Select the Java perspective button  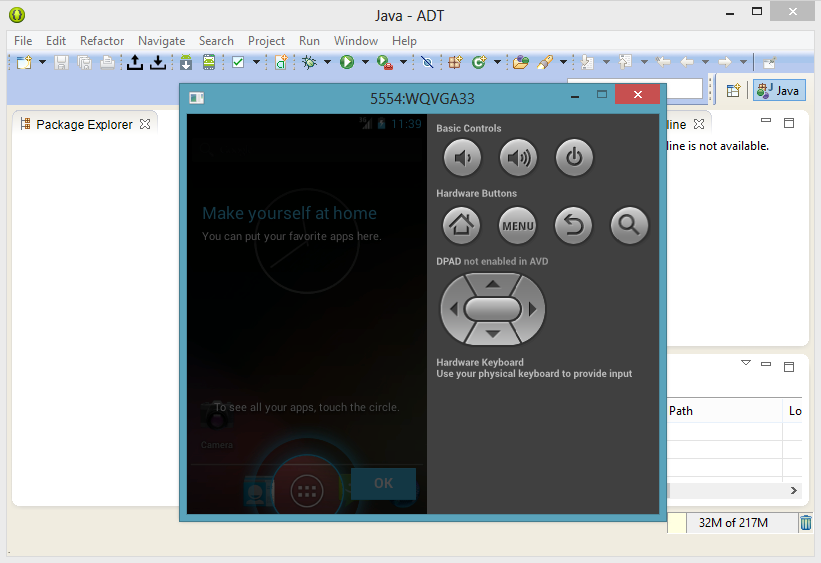[779, 91]
